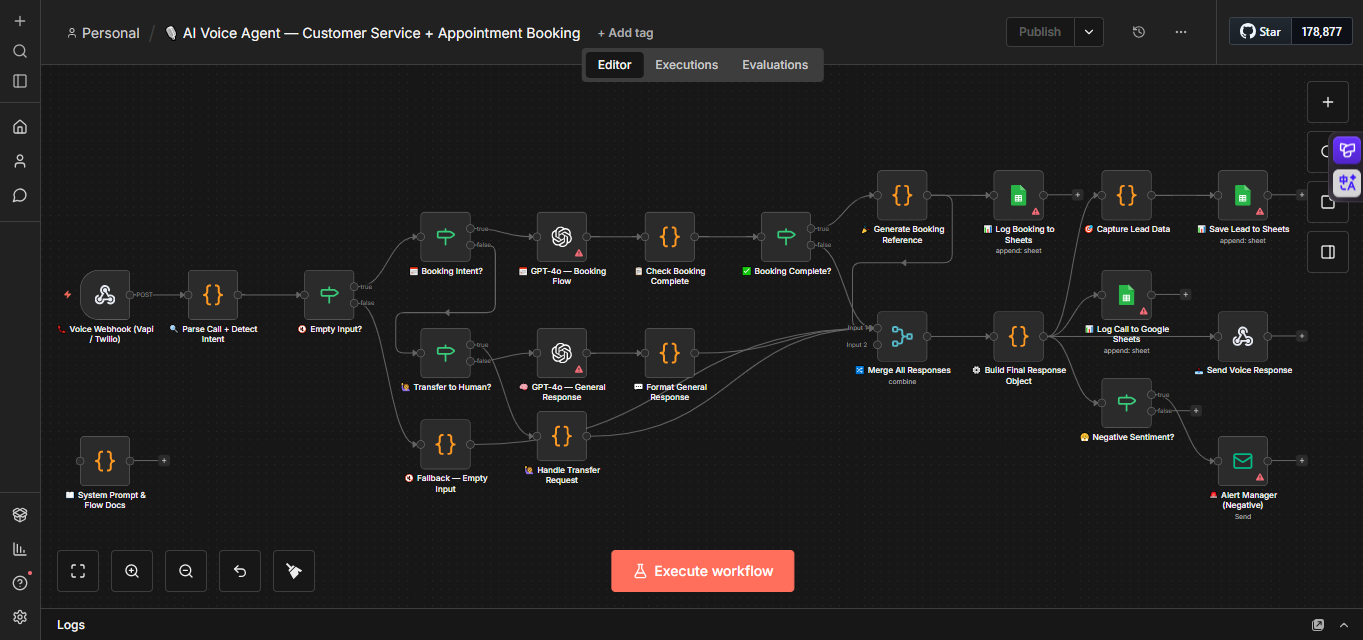Image resolution: width=1363 pixels, height=640 pixels.
Task: Click the undo zoom reset arrow button
Action: [240, 571]
